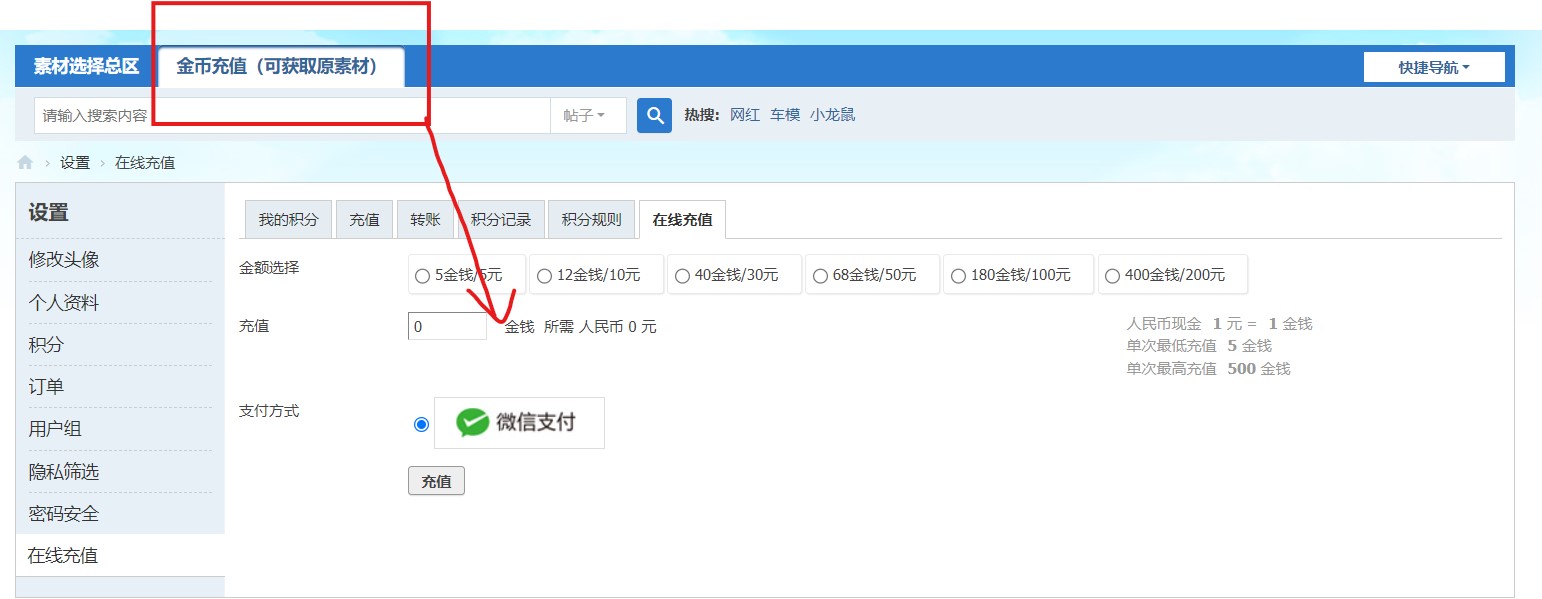Open the 素材选择总区 navigation tab
The image size is (1542, 599).
86,66
